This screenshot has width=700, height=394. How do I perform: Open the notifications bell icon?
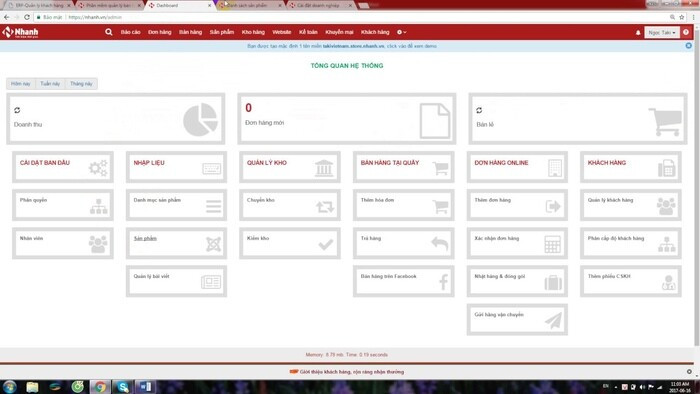pyautogui.click(x=638, y=33)
